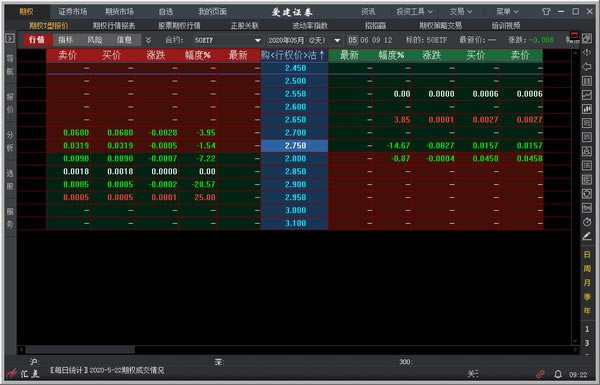Open the line chart icon in right sidebar
Viewport: 600px width, 385px height.
pos(587,95)
